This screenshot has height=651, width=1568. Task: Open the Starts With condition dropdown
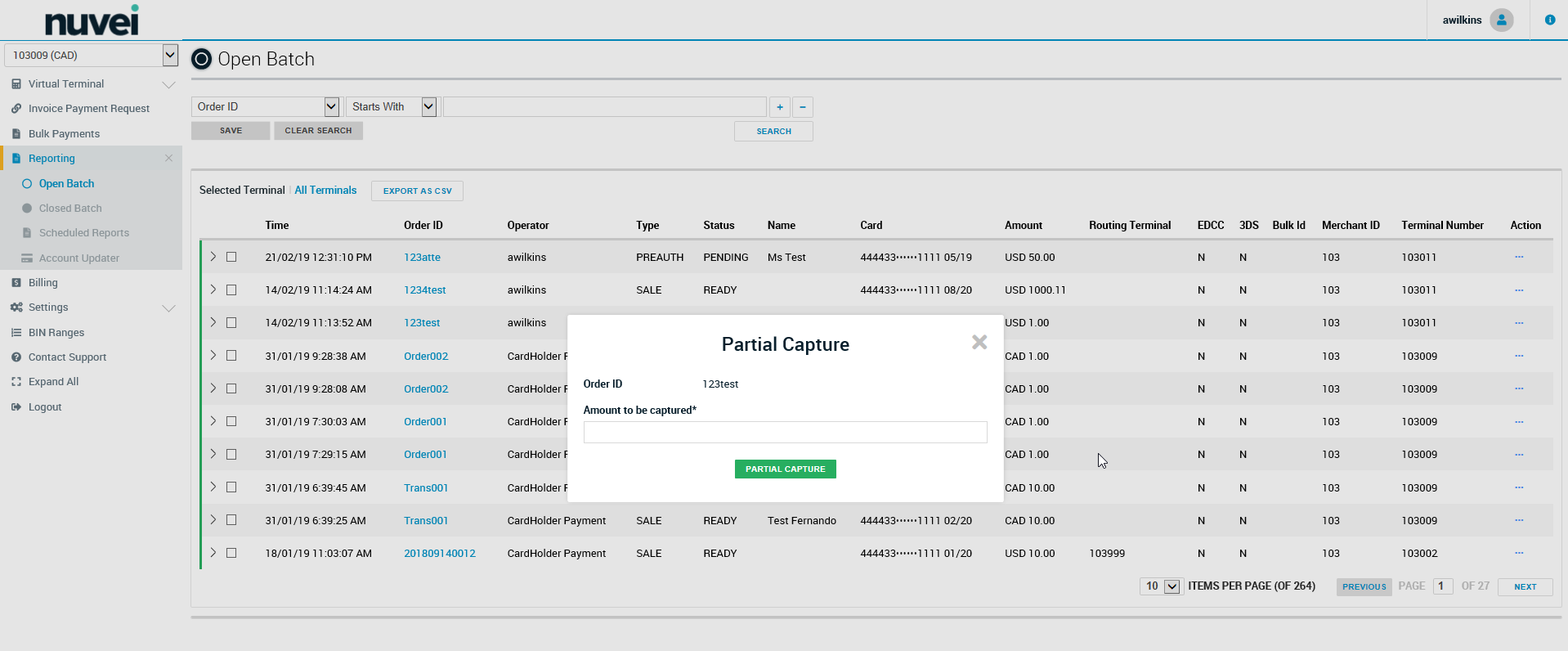click(428, 107)
